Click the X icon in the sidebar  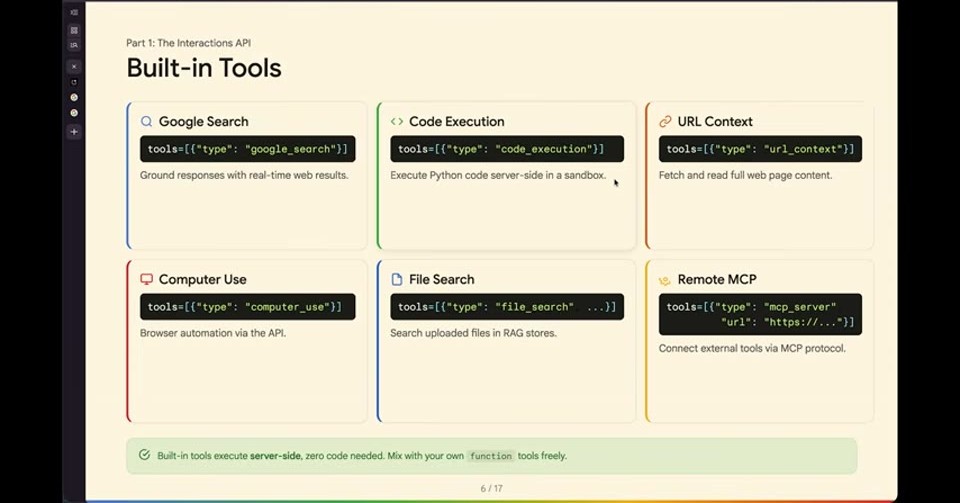pyautogui.click(x=74, y=66)
